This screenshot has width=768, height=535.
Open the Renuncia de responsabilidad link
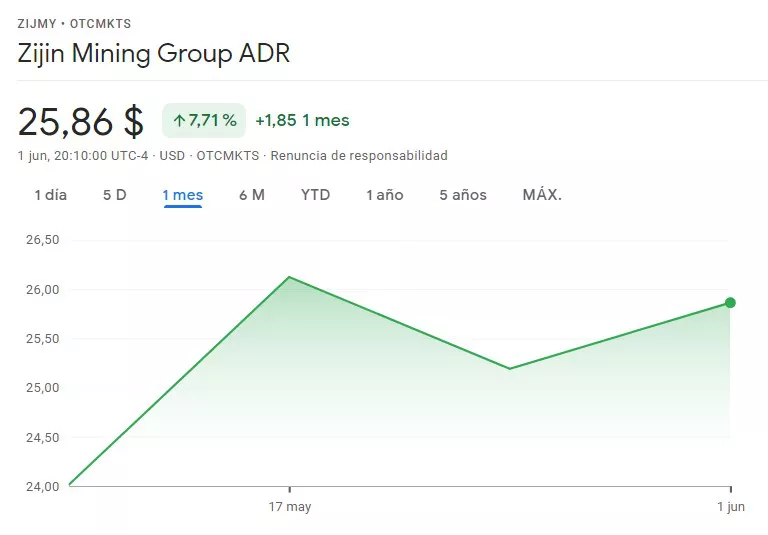(359, 156)
